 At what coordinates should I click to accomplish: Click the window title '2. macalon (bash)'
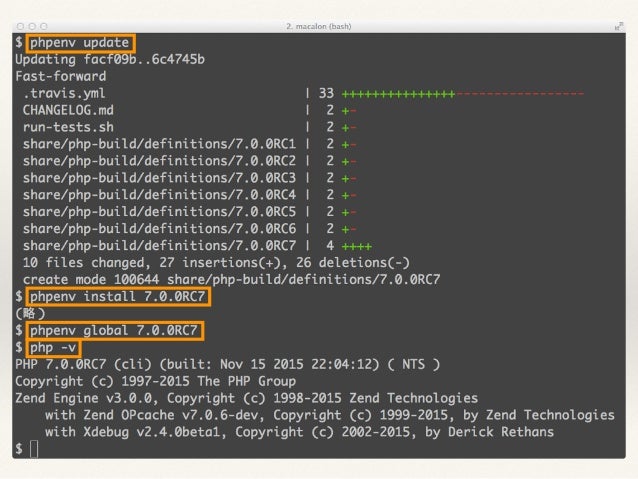[319, 26]
